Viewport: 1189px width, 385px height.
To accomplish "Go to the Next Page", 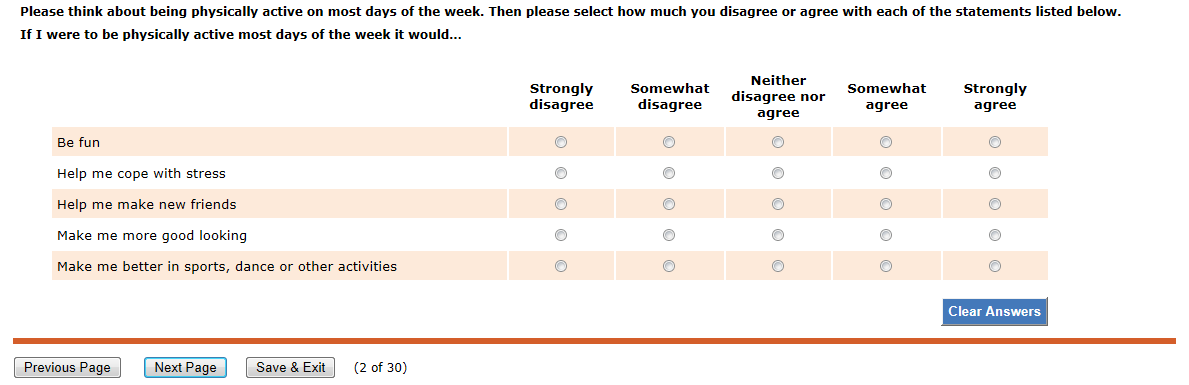I will pyautogui.click(x=185, y=368).
